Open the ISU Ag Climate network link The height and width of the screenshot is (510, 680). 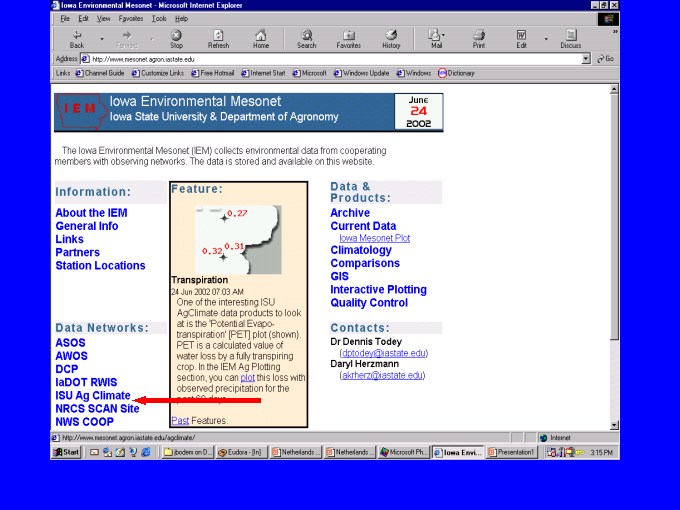pos(93,396)
